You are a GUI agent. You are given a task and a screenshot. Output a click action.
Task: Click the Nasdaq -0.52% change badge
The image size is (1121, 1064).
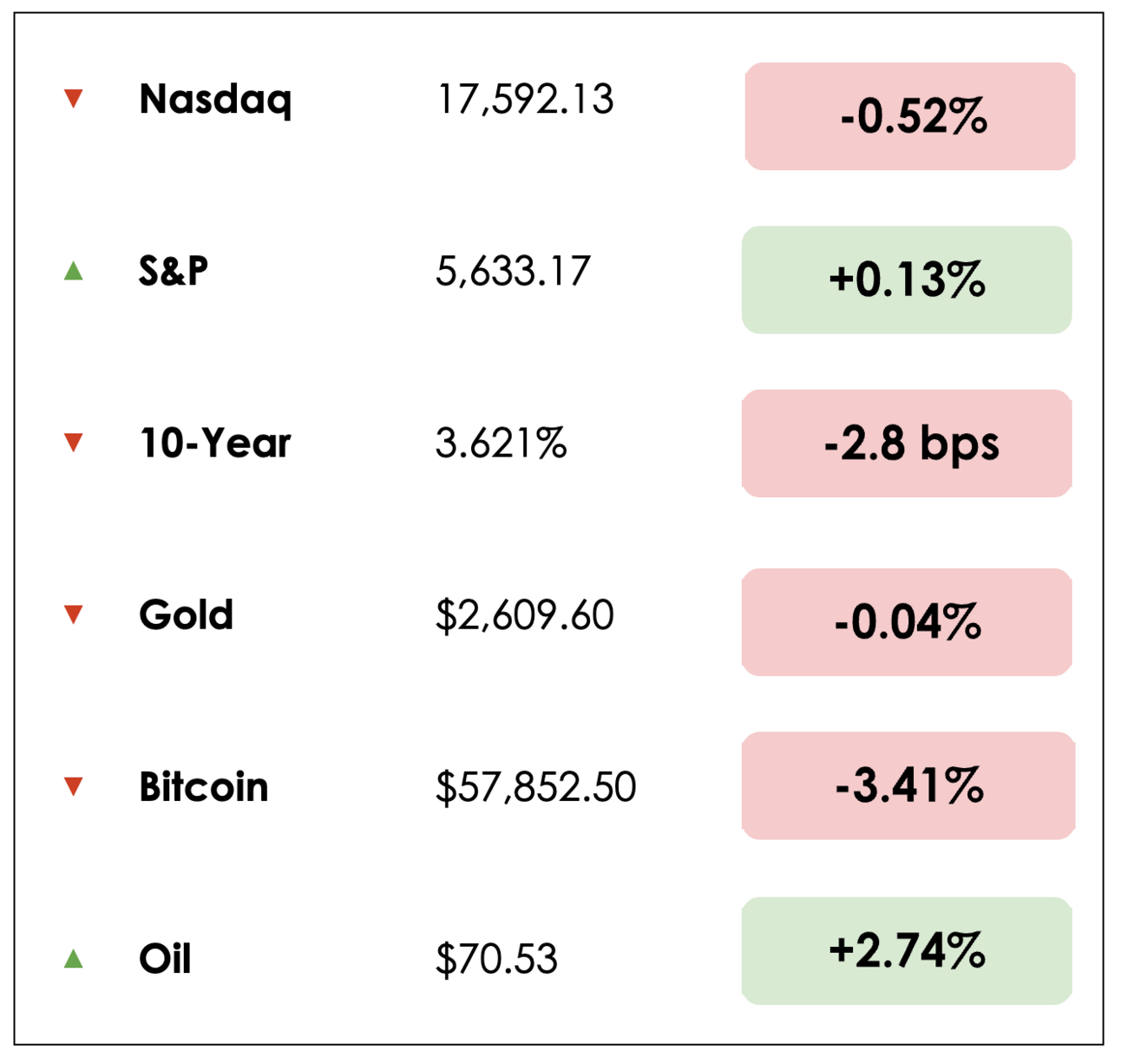coord(910,116)
